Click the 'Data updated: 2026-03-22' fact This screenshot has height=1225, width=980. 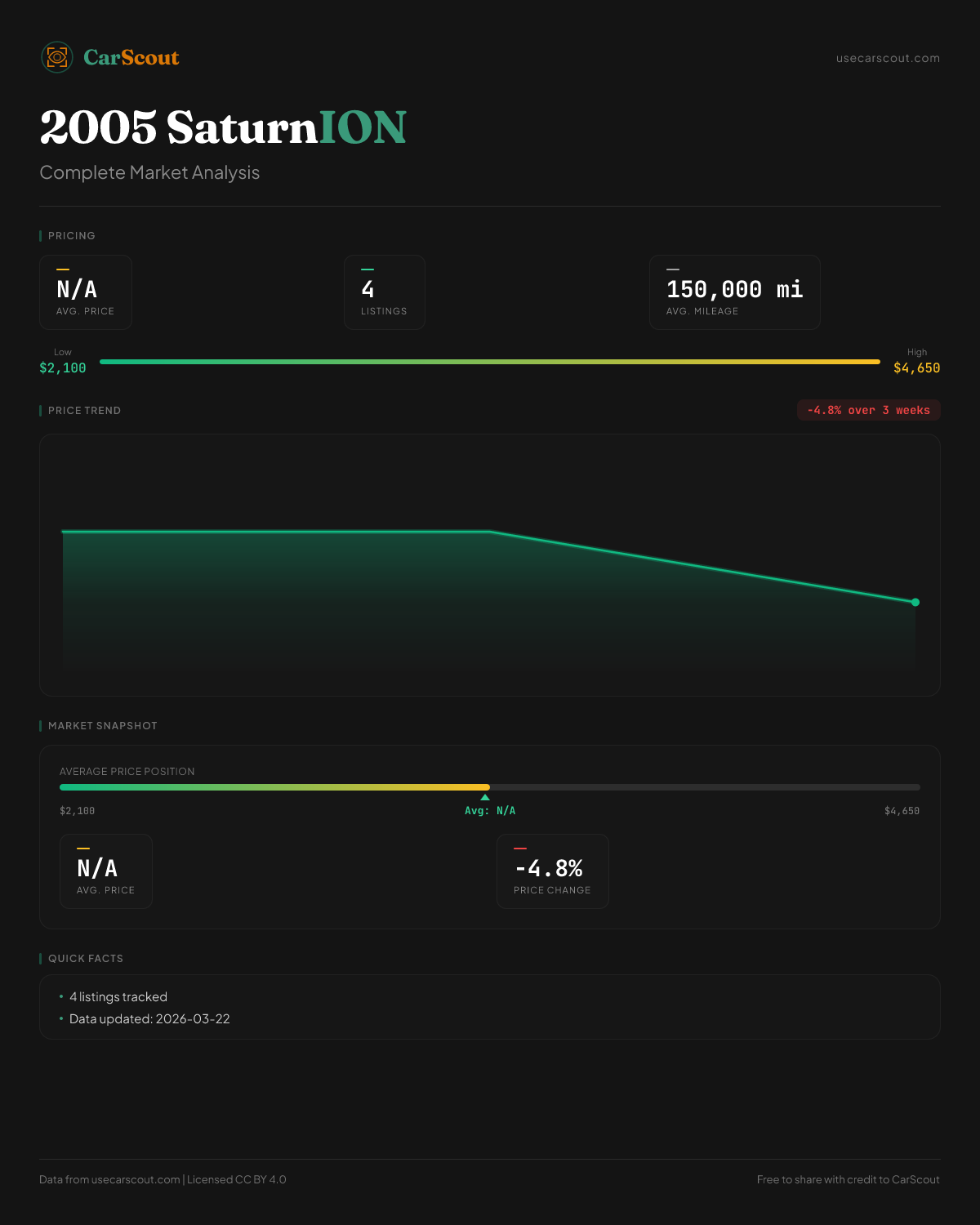149,1019
